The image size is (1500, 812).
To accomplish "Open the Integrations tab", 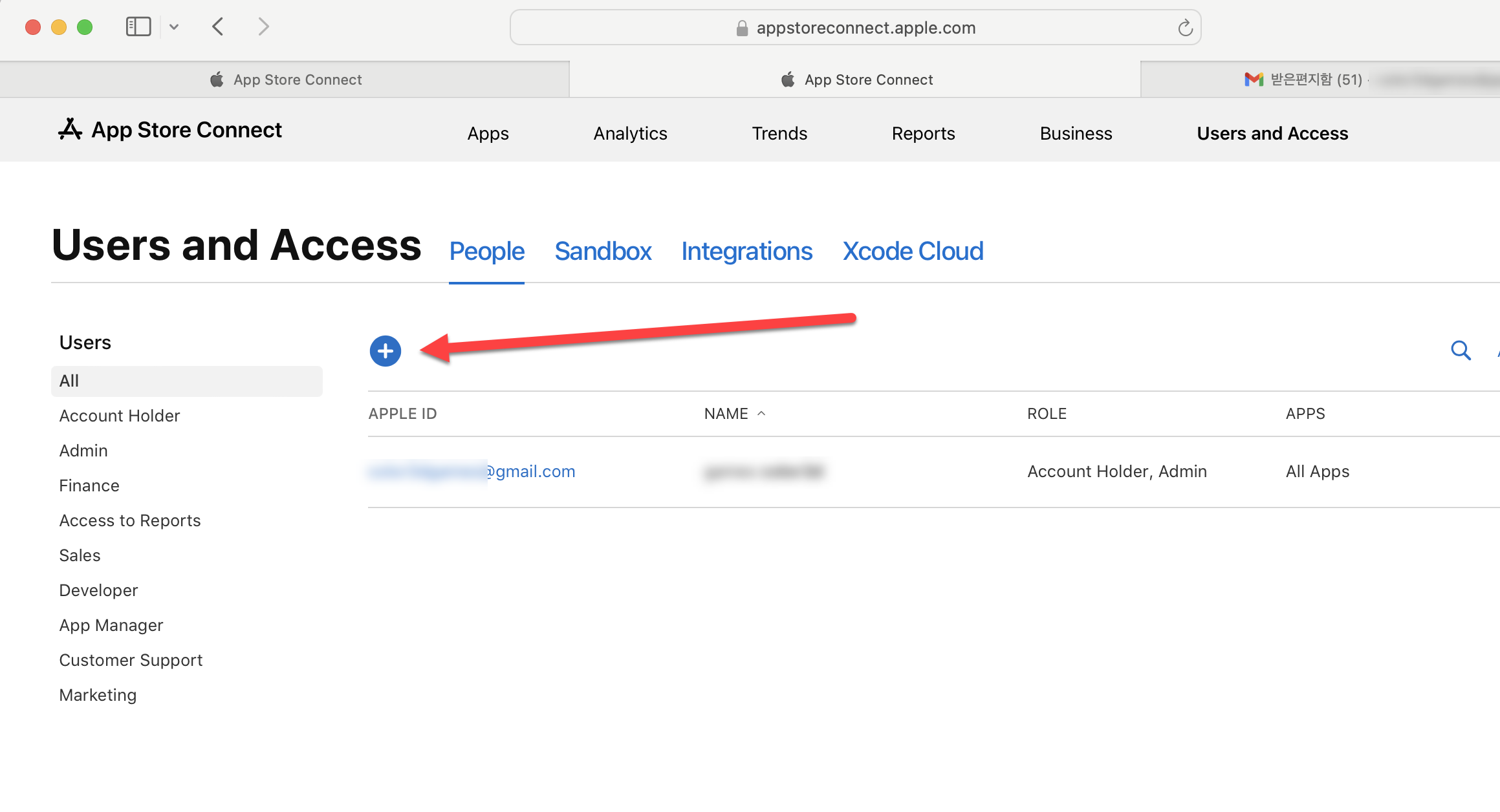I will coord(746,251).
